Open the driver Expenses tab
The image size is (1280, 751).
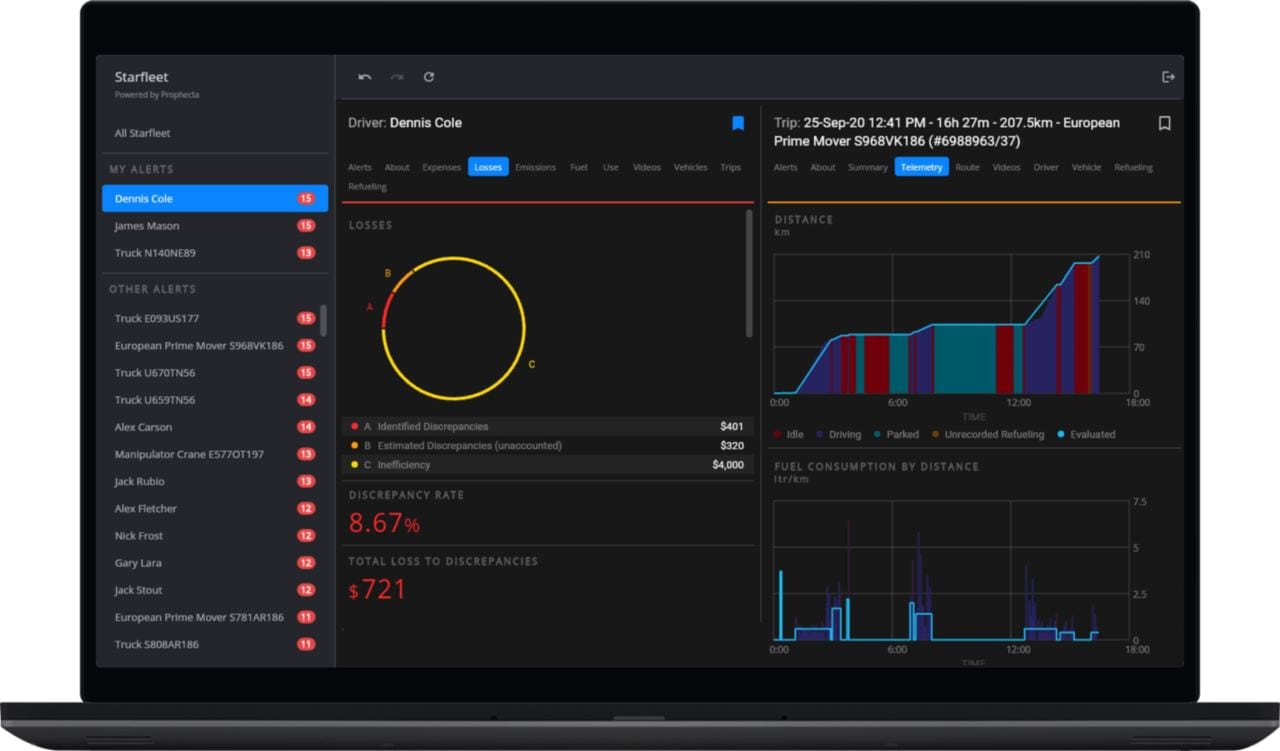pos(441,167)
